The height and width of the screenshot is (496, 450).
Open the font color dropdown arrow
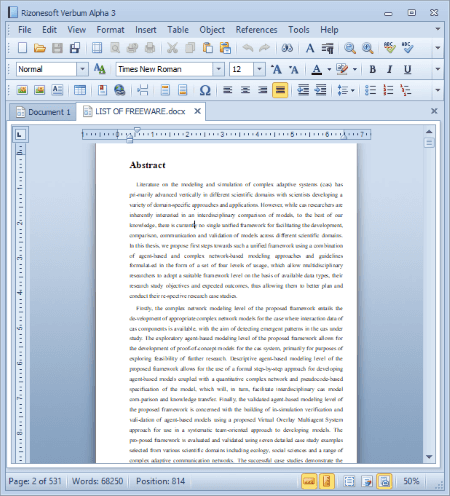tap(329, 69)
